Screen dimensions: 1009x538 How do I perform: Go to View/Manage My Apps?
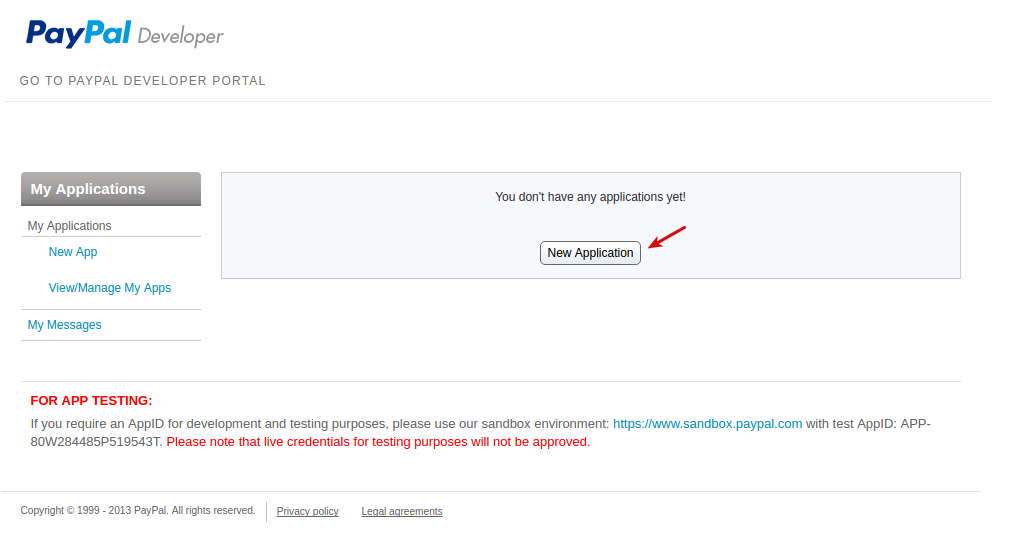pos(110,288)
